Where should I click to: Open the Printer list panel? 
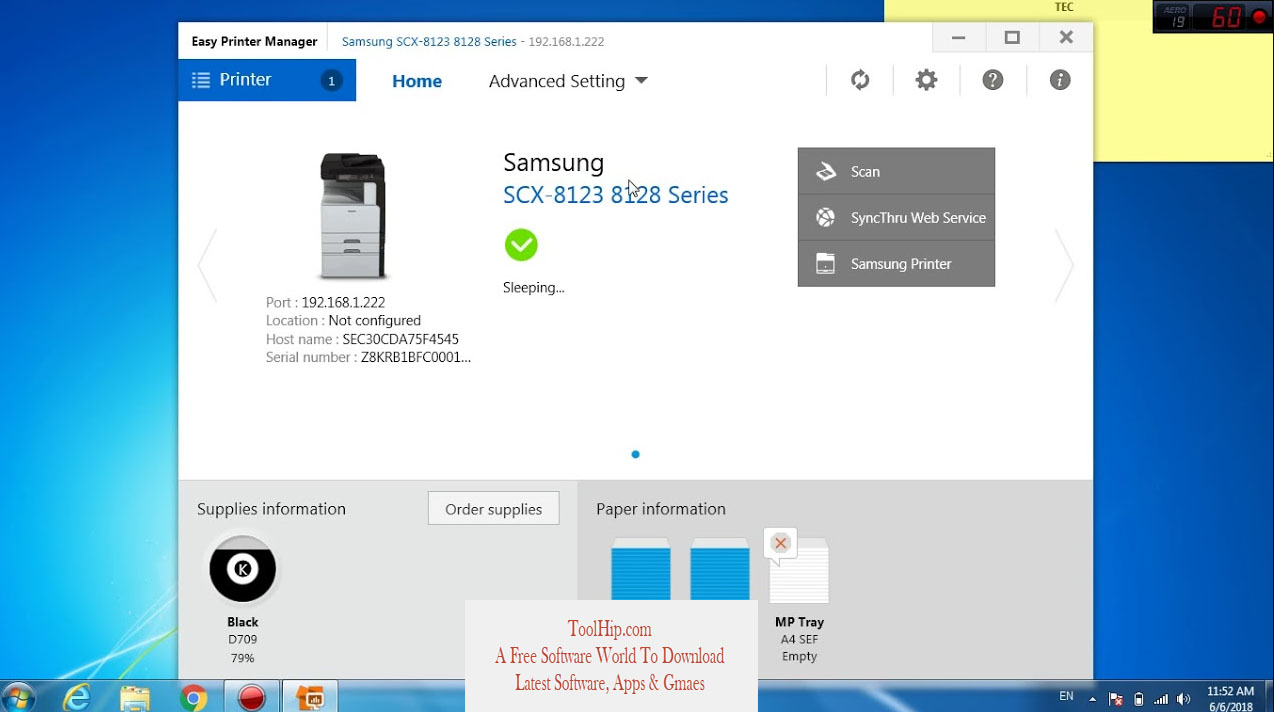pyautogui.click(x=267, y=80)
